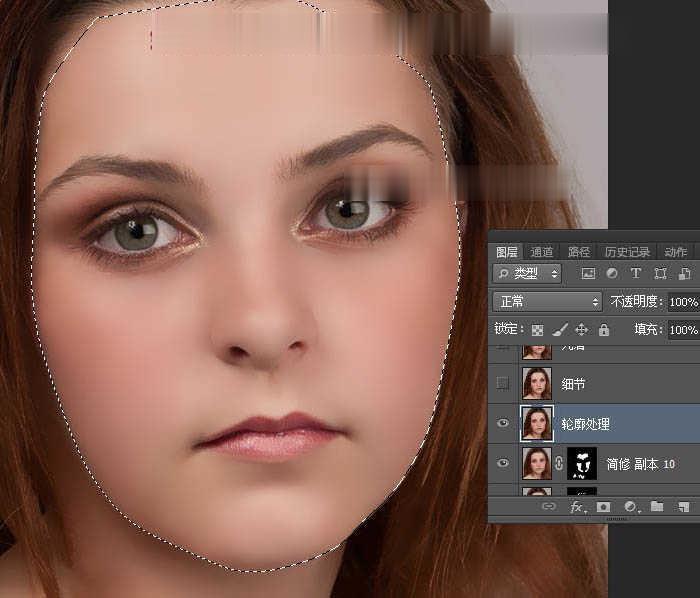700x598 pixels.
Task: Click the panel resize grip at bottom
Action: (x=616, y=519)
